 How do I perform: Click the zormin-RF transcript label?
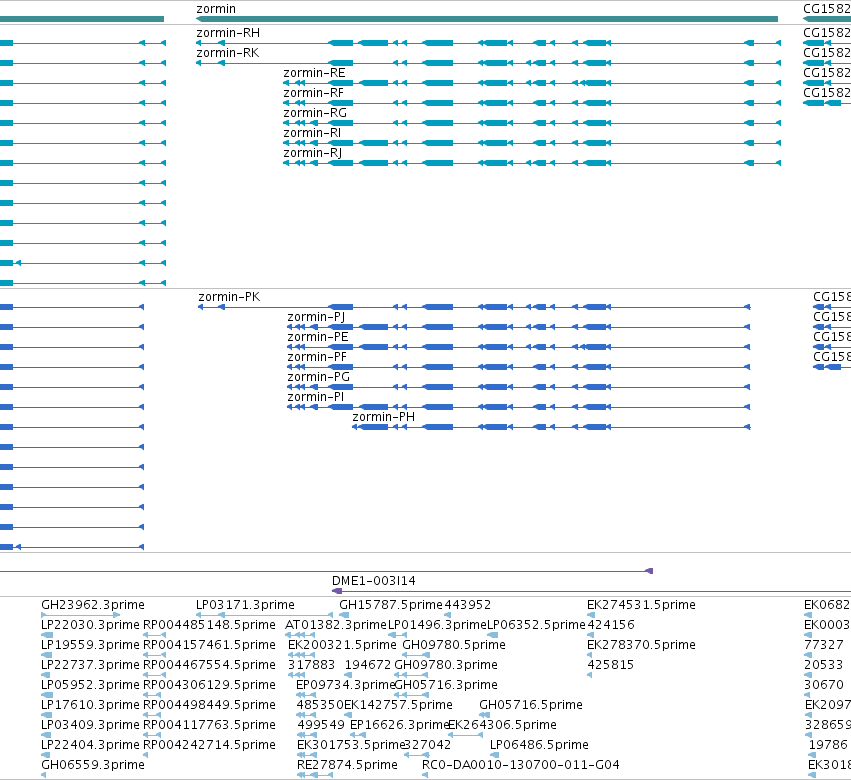pos(314,93)
